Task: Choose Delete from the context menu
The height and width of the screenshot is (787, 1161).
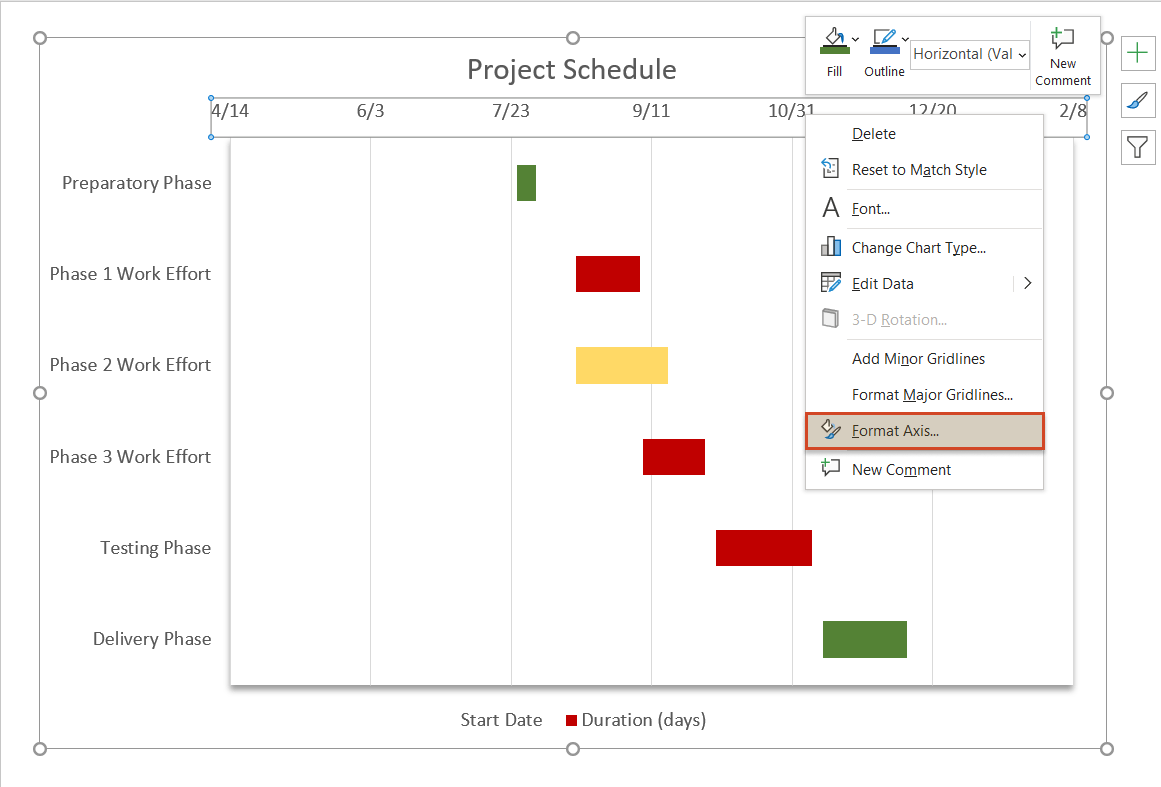Action: (x=874, y=133)
